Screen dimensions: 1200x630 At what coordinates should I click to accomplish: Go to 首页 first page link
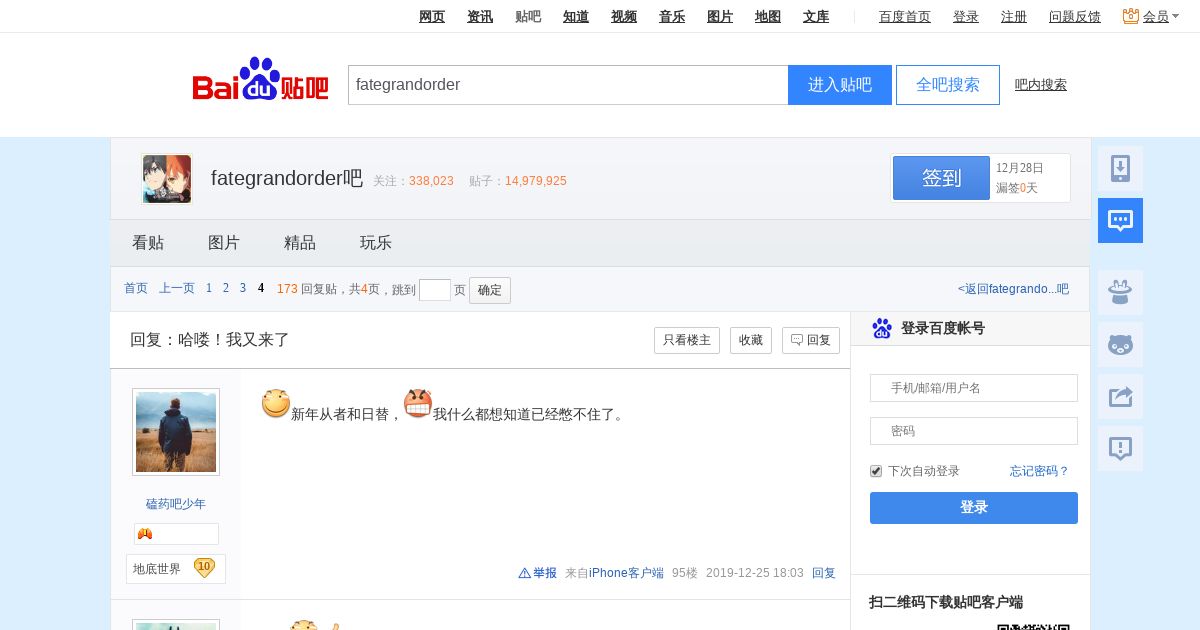tap(136, 288)
